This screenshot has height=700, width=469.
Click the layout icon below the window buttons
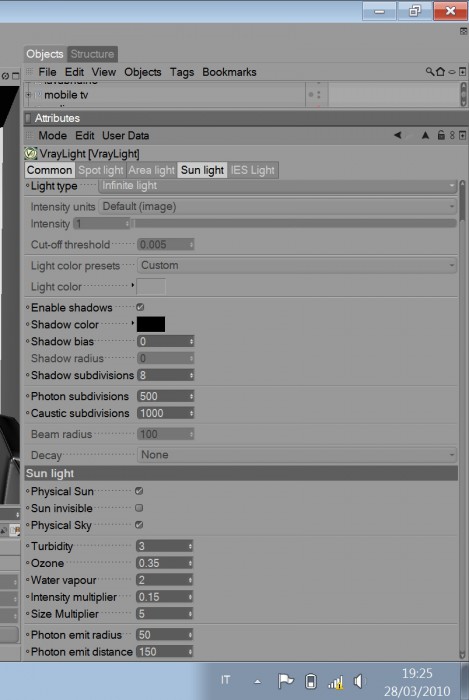[x=463, y=31]
